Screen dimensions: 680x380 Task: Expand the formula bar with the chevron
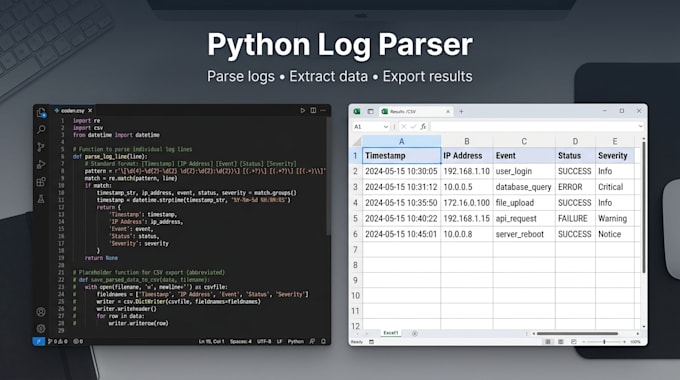point(641,127)
